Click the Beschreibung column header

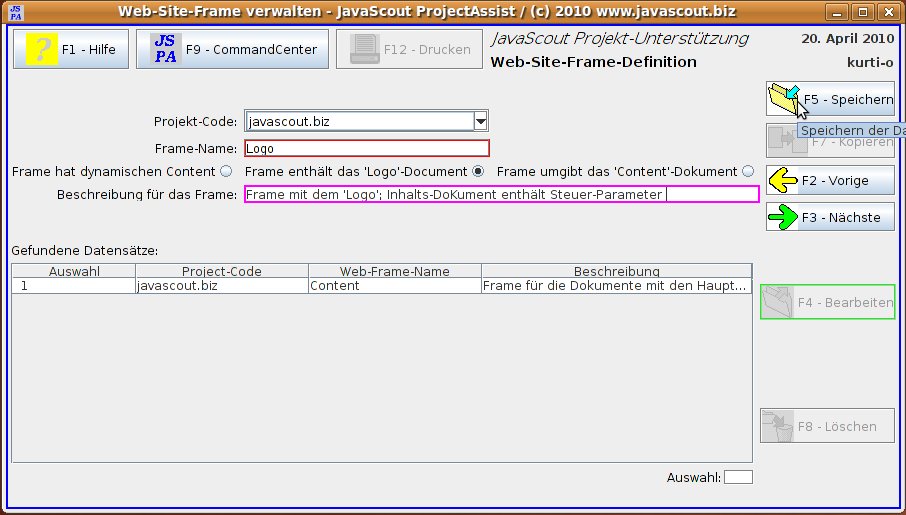click(616, 271)
